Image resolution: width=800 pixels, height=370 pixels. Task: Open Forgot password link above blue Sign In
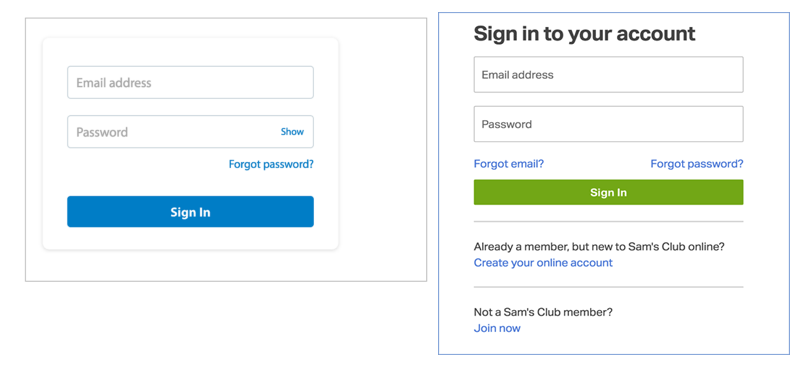tap(271, 164)
